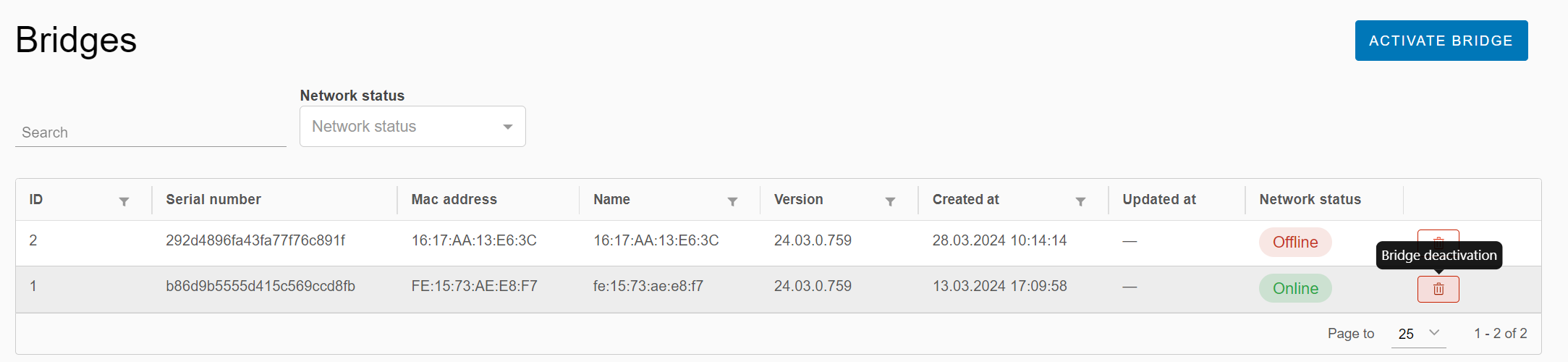Viewport: 1568px width, 362px height.
Task: Click the ACTIVATE BRIDGE button
Action: [x=1441, y=41]
